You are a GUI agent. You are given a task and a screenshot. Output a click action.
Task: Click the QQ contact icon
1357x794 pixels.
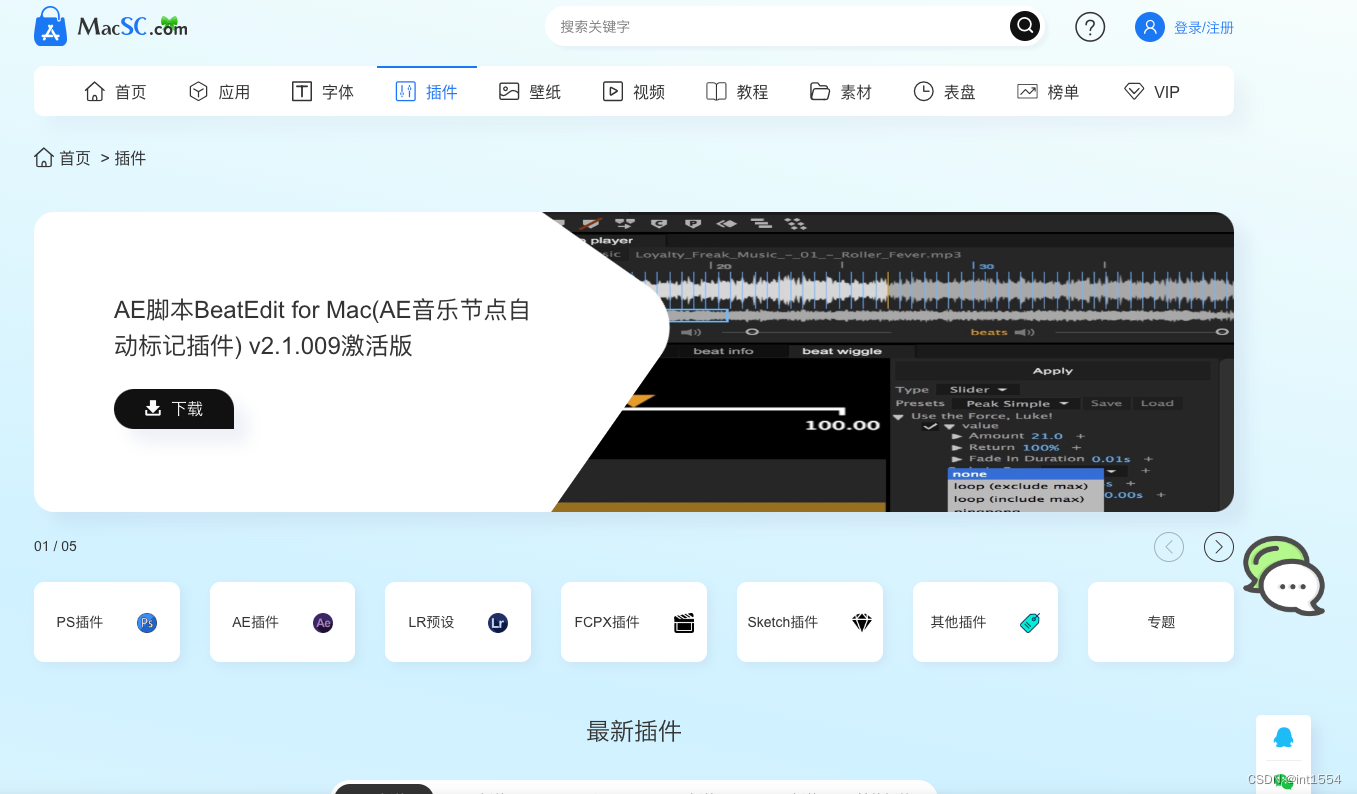pyautogui.click(x=1283, y=737)
